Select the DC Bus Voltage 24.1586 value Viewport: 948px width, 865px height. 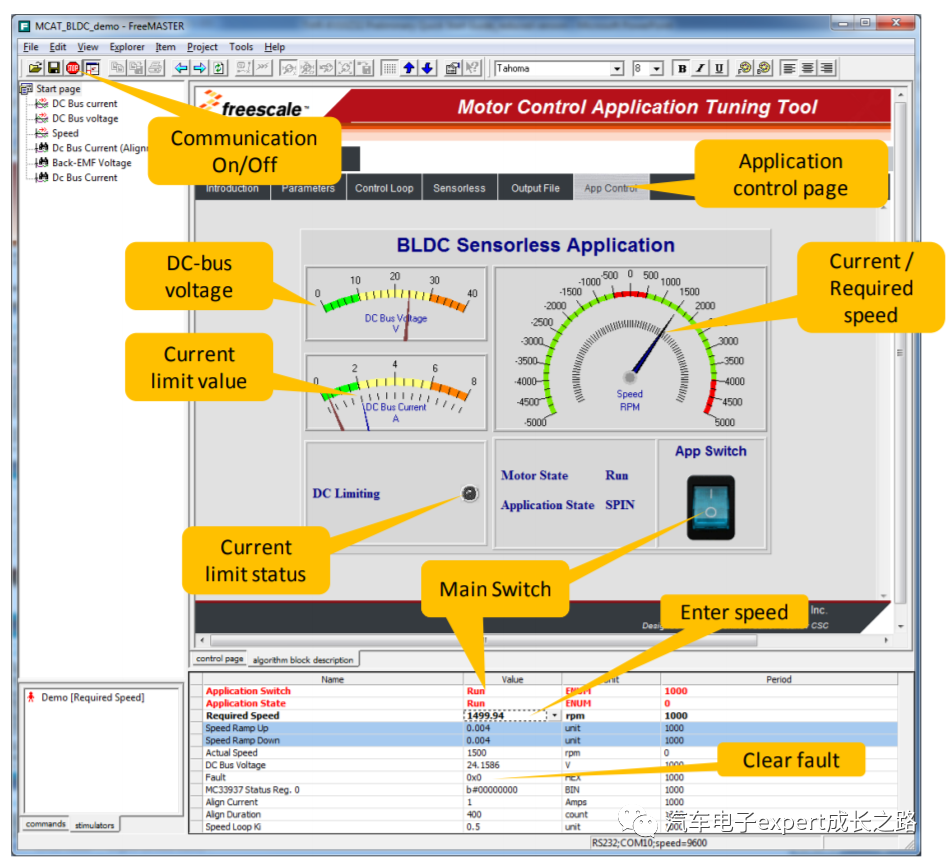[513, 765]
